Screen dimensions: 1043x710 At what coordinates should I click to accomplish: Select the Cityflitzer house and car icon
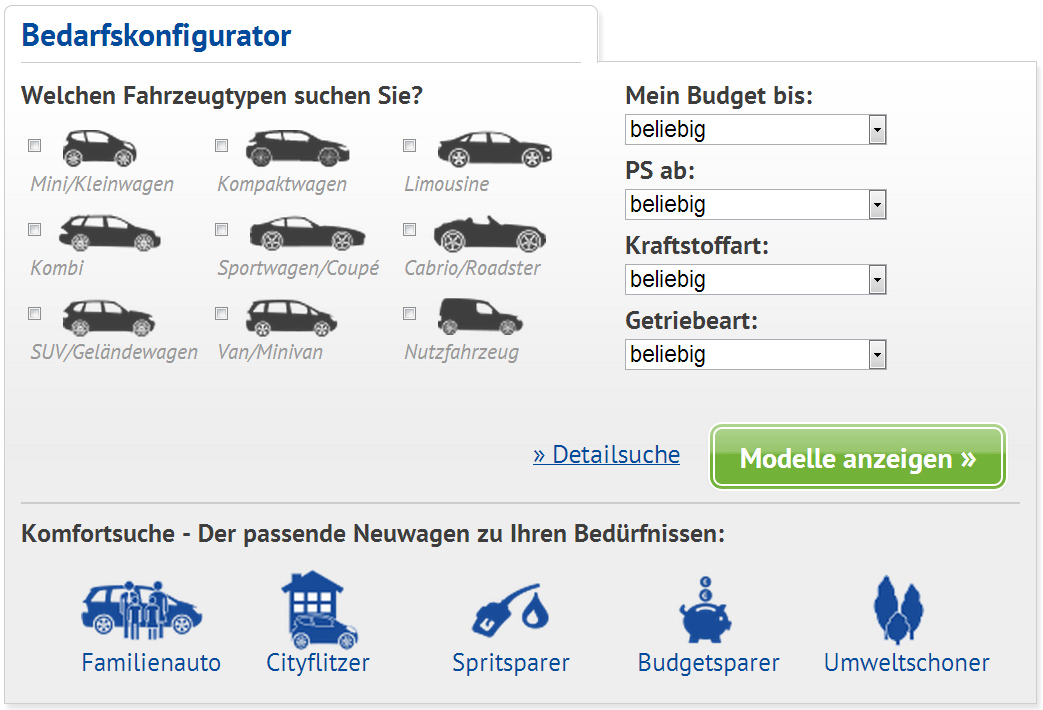[x=318, y=609]
